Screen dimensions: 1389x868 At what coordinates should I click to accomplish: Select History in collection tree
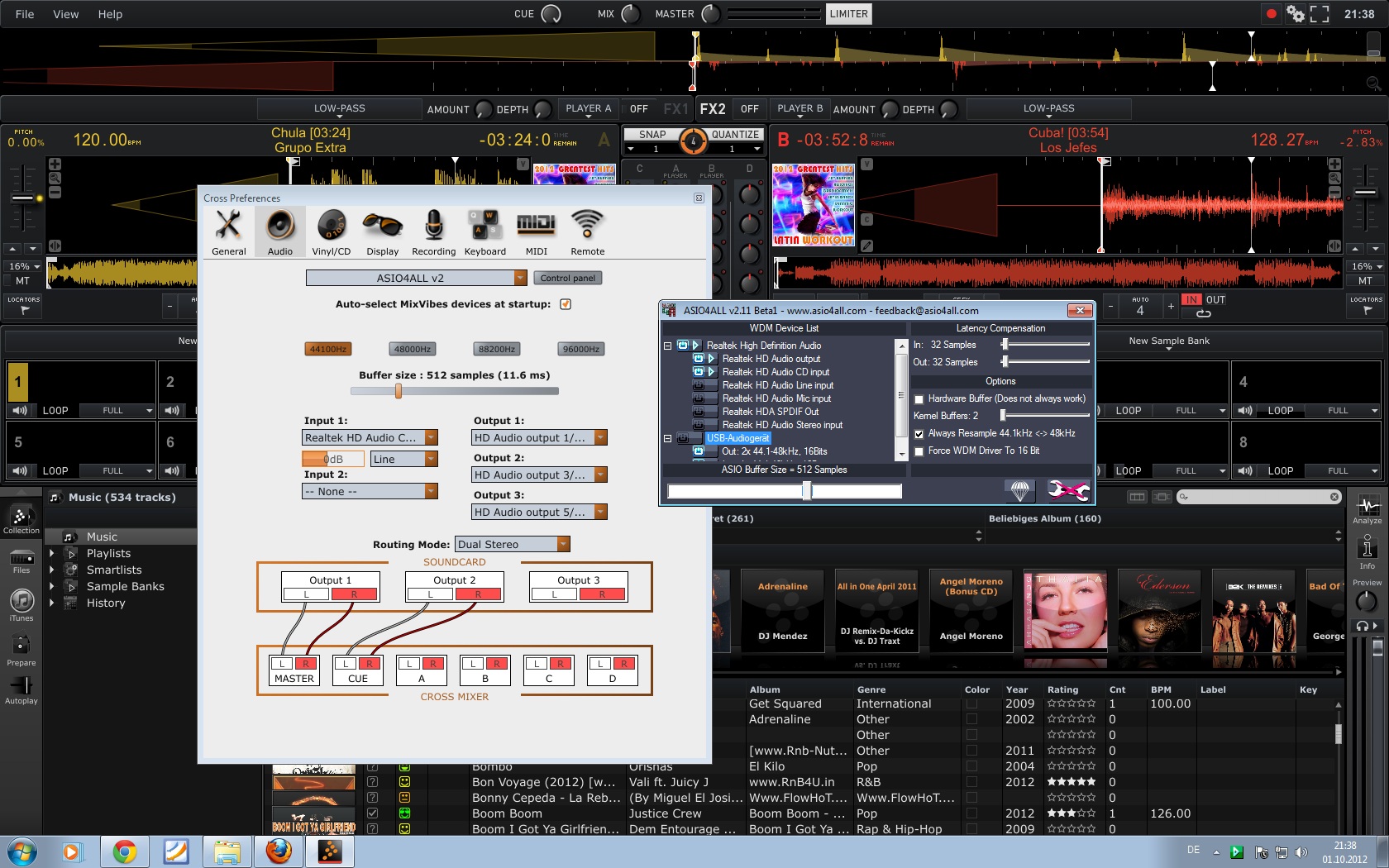pyautogui.click(x=106, y=603)
